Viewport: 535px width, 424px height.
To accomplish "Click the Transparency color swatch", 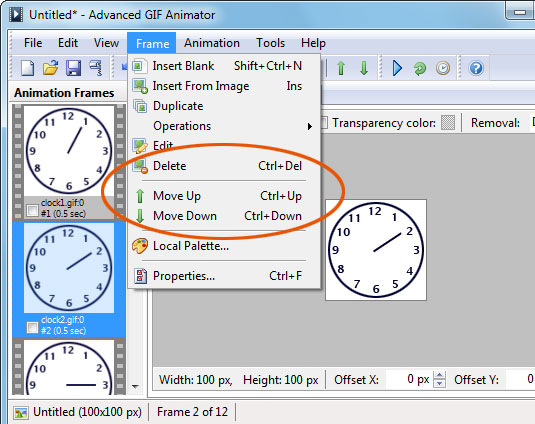I will (448, 123).
